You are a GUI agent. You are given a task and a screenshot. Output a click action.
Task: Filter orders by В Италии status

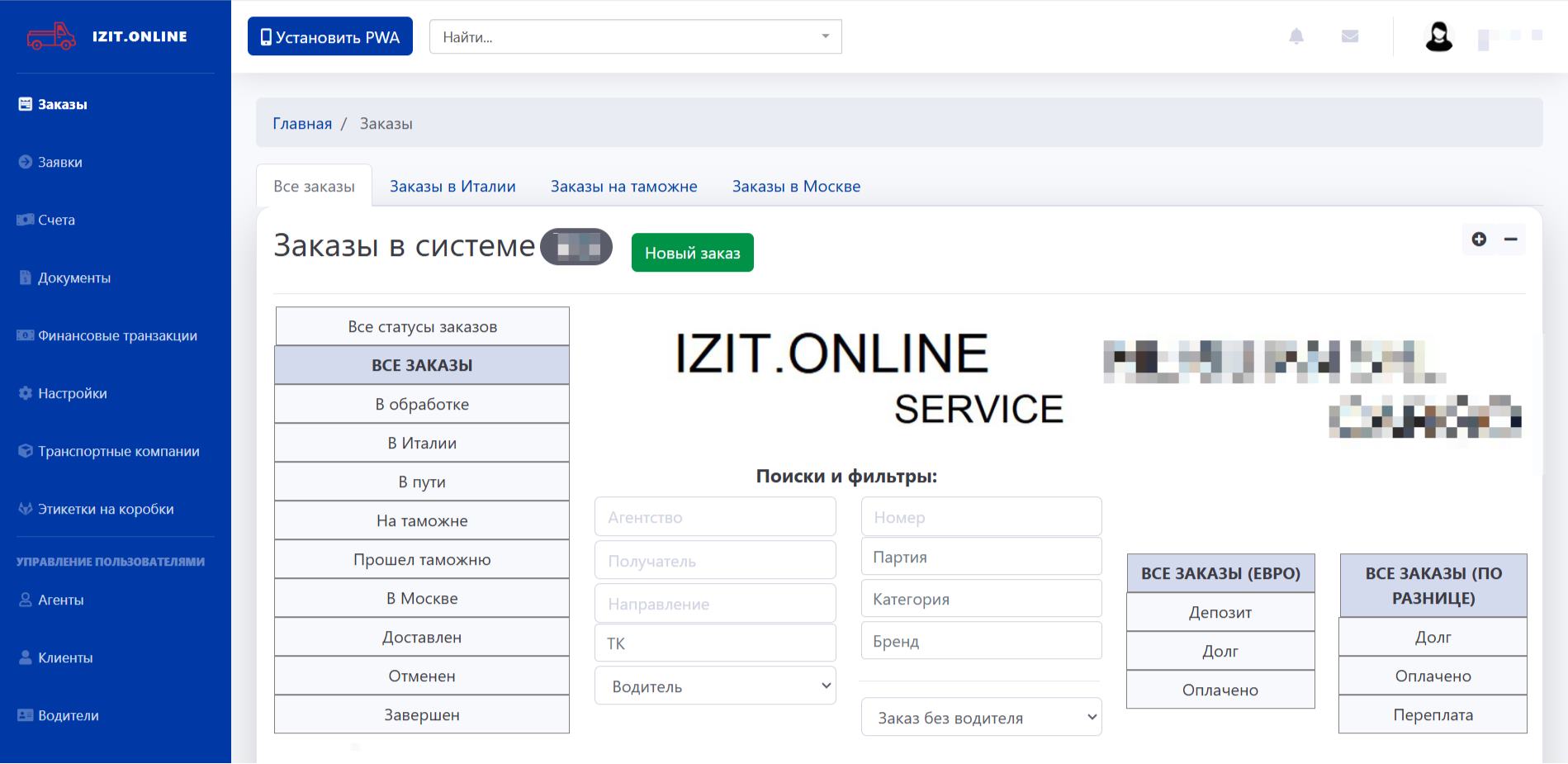coord(422,443)
